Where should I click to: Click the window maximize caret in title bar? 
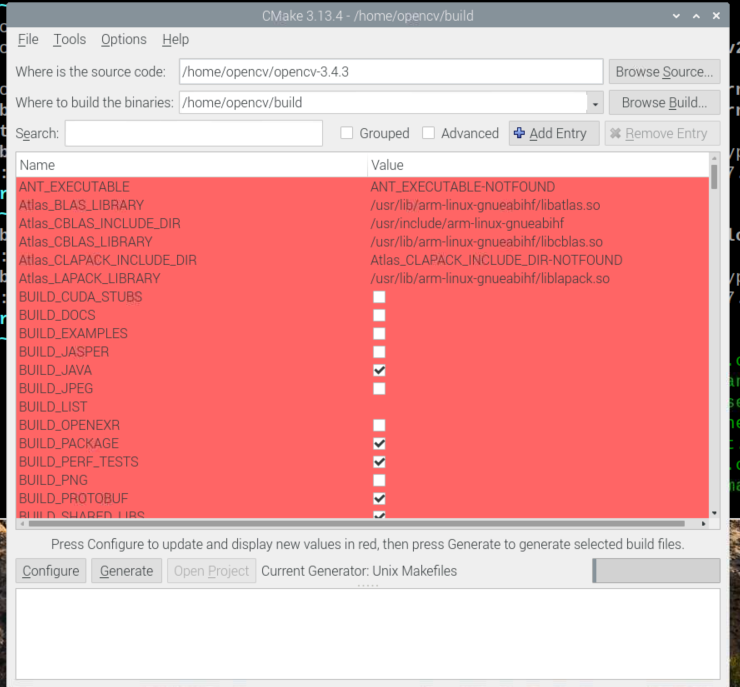coord(696,16)
